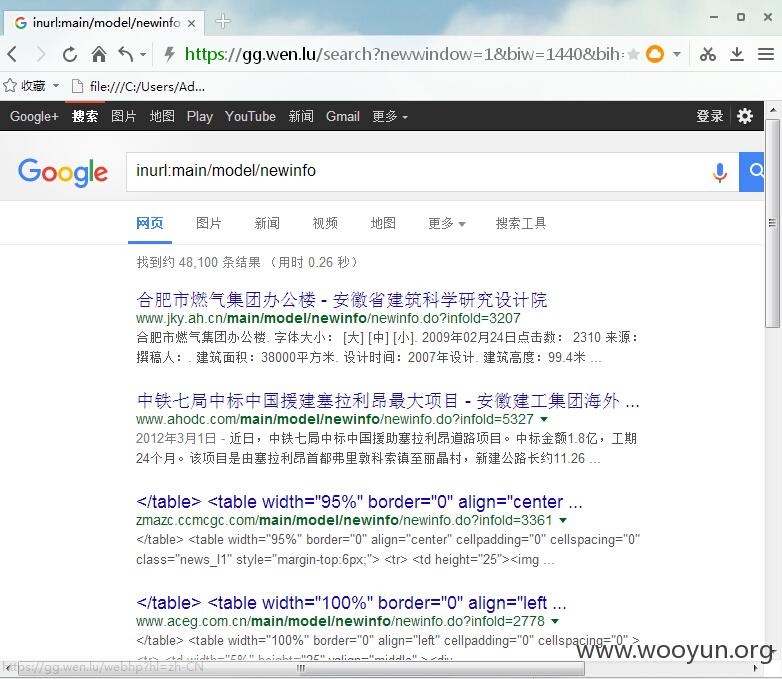The width and height of the screenshot is (782, 679).
Task: Click the 收藏 favorites star icon
Action: point(10,86)
